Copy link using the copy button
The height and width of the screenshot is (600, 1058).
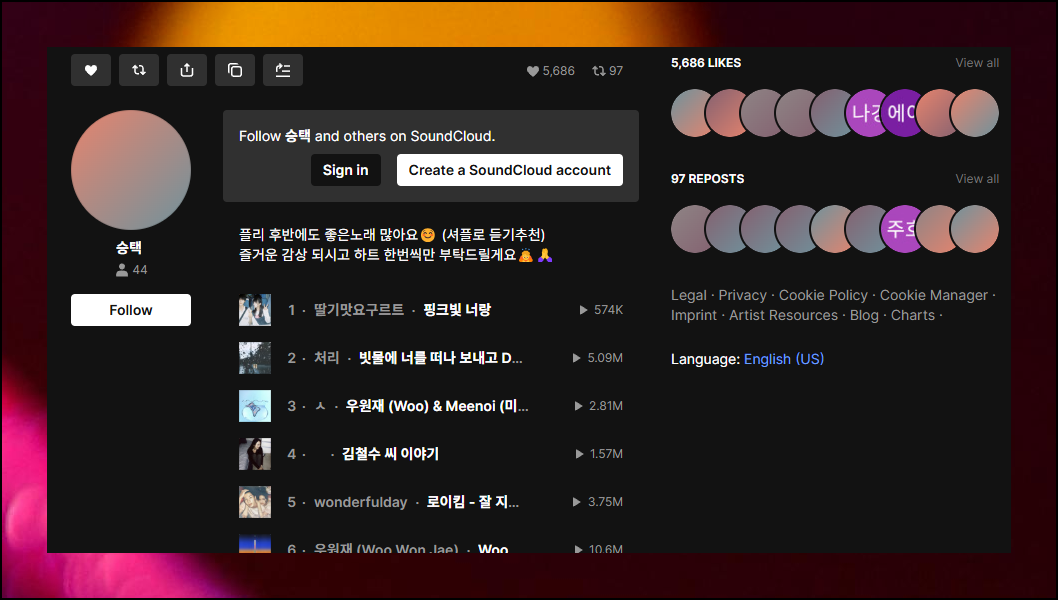[x=235, y=70]
